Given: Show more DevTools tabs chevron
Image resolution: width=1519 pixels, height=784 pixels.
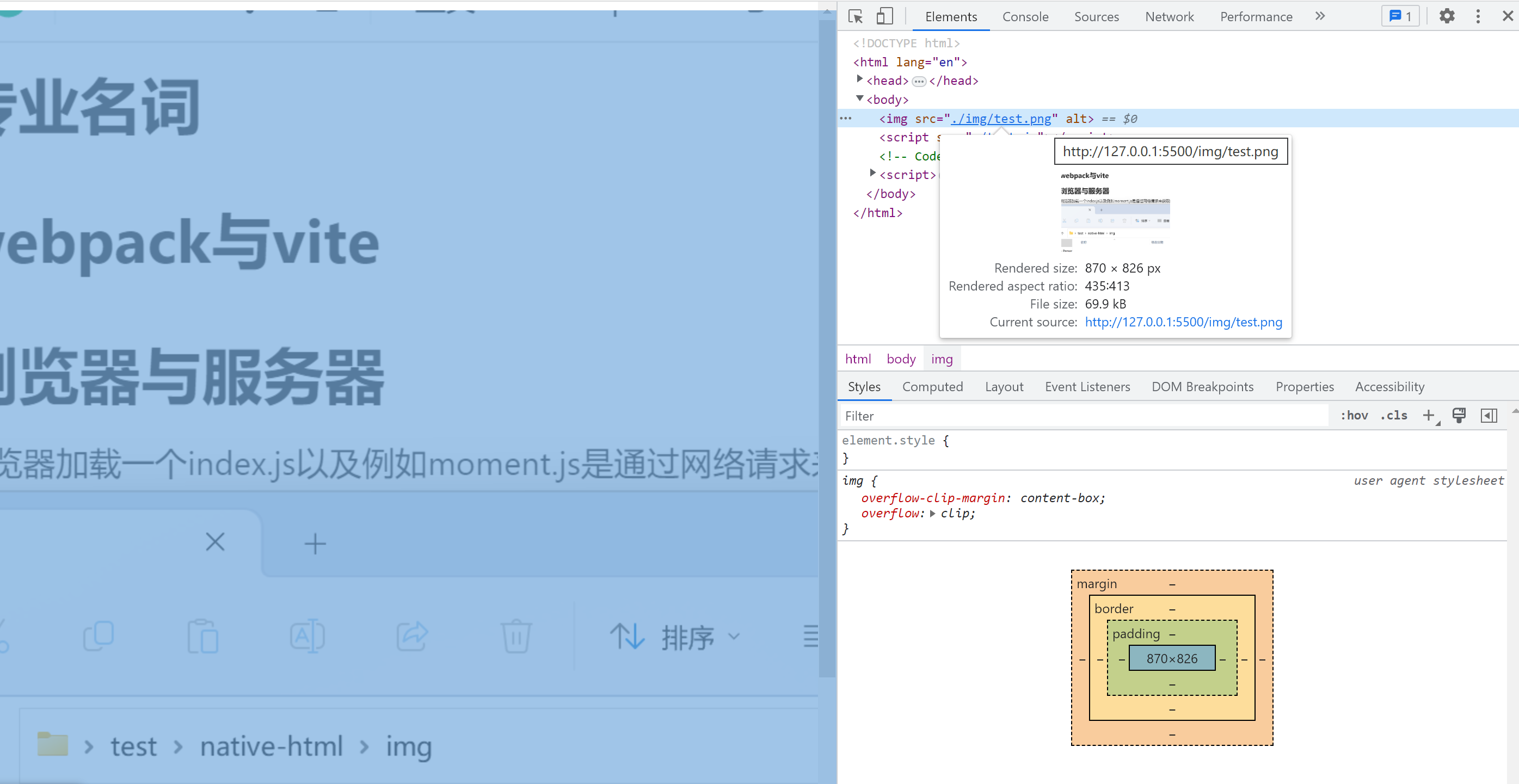Looking at the screenshot, I should (1320, 16).
